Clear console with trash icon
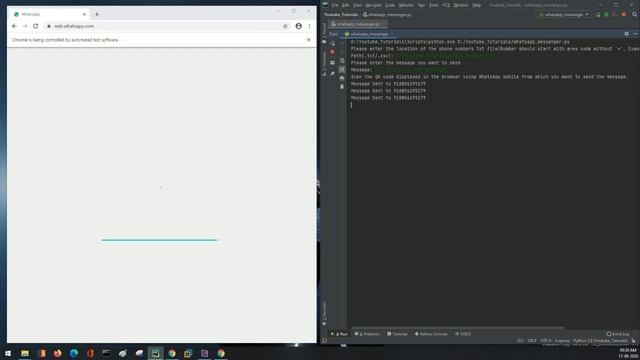640x360 pixels. pyautogui.click(x=342, y=87)
